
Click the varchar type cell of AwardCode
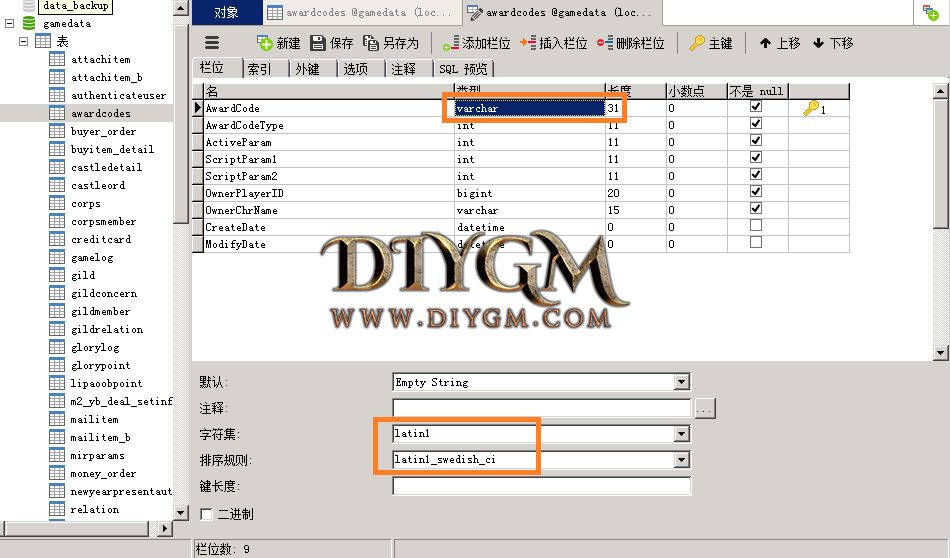click(x=530, y=108)
